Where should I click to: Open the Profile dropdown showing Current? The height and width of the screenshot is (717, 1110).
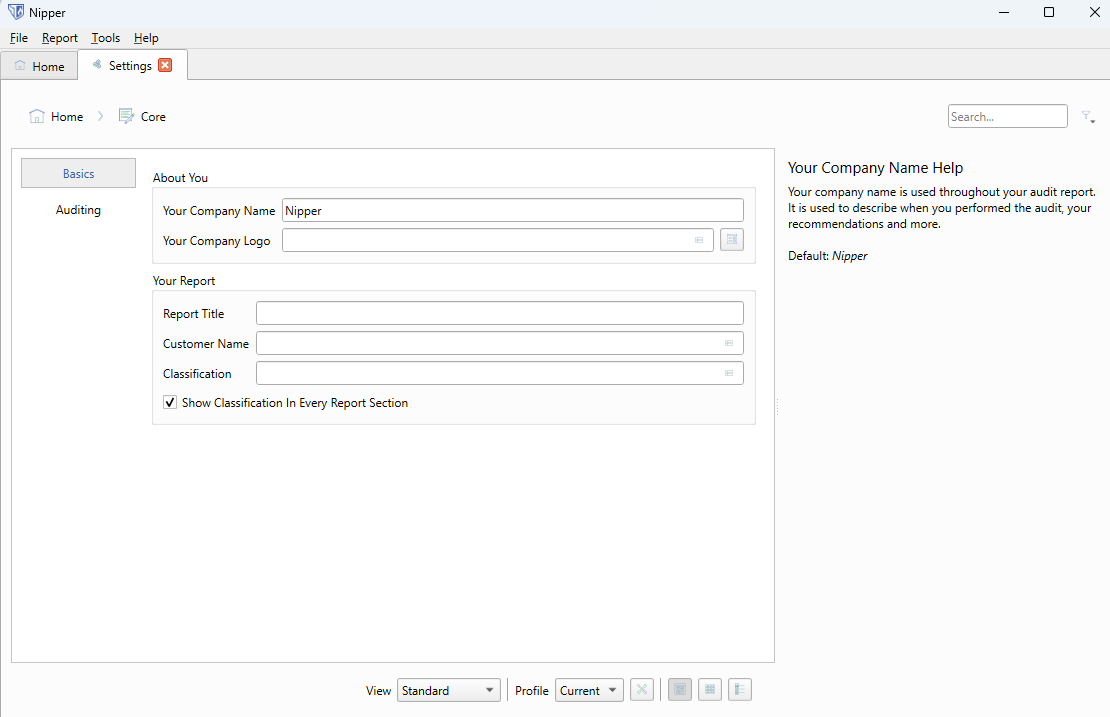589,689
